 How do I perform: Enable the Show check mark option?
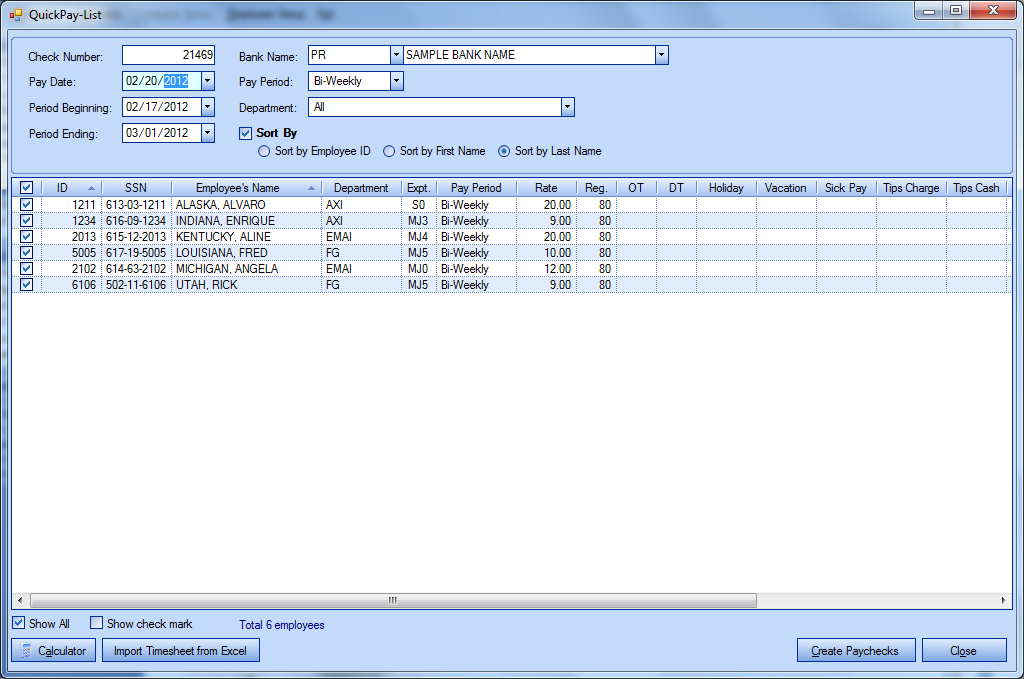(97, 624)
